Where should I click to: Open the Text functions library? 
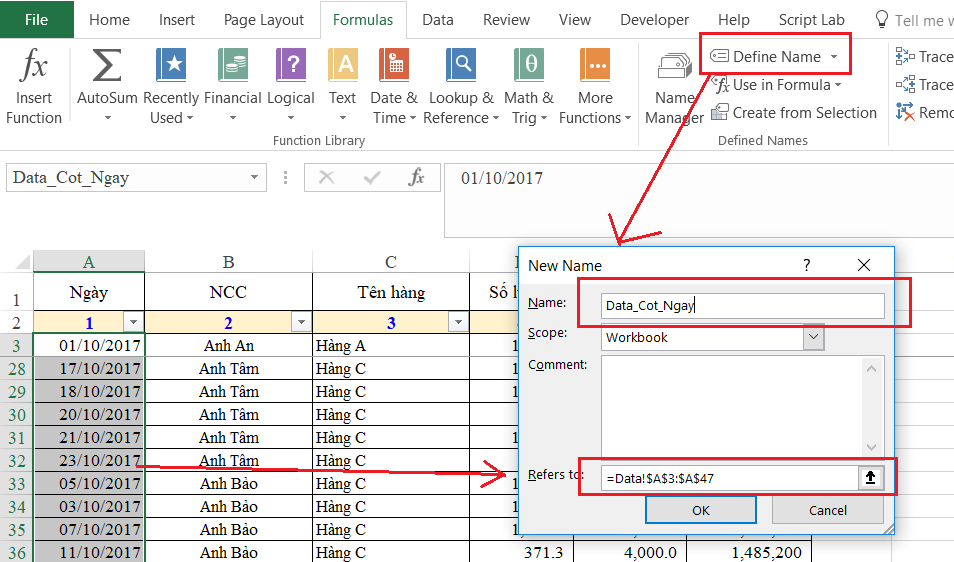342,87
